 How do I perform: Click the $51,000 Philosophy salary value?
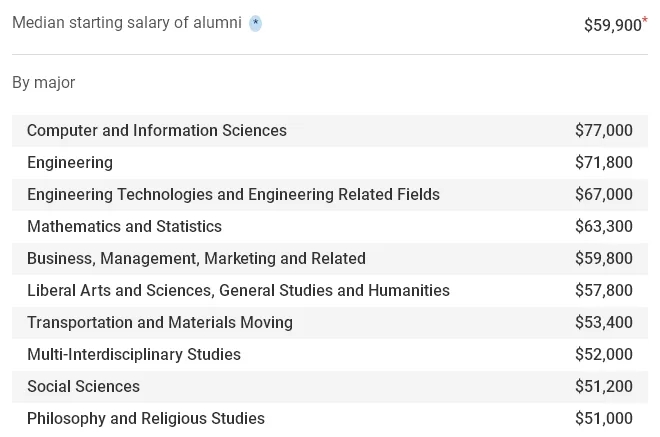point(604,418)
